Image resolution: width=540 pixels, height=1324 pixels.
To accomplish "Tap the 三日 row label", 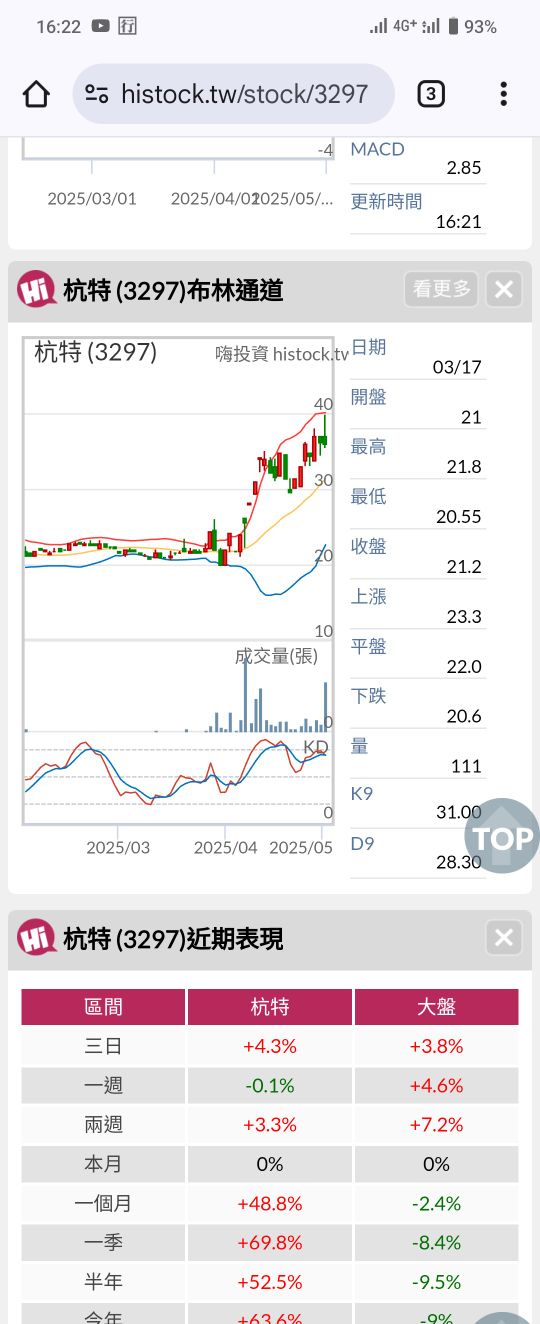I will coord(104,1046).
